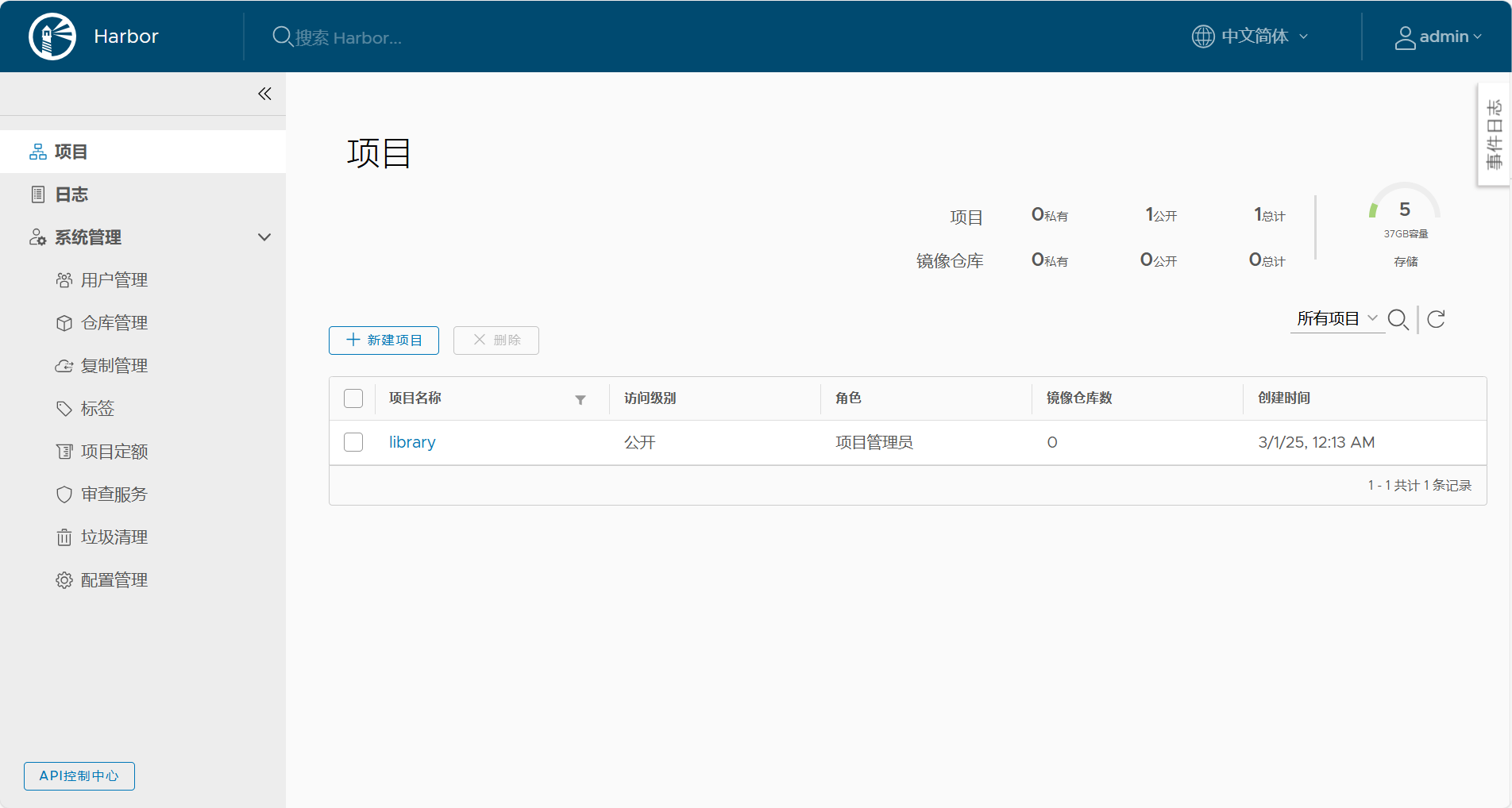The image size is (1512, 808).
Task: Click the 3/1/25, 12:13 AM cell
Action: (x=1317, y=442)
